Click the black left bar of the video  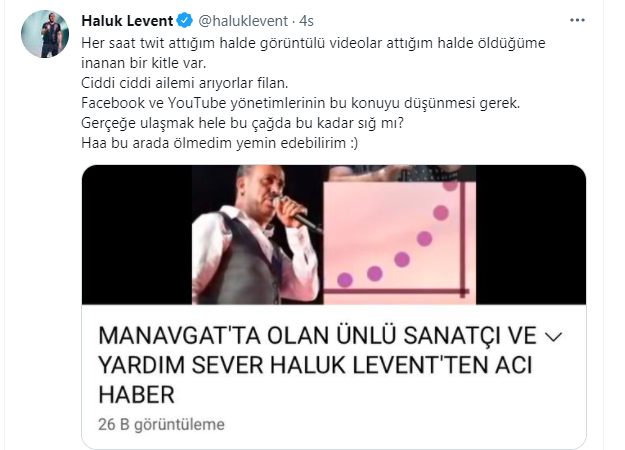137,235
